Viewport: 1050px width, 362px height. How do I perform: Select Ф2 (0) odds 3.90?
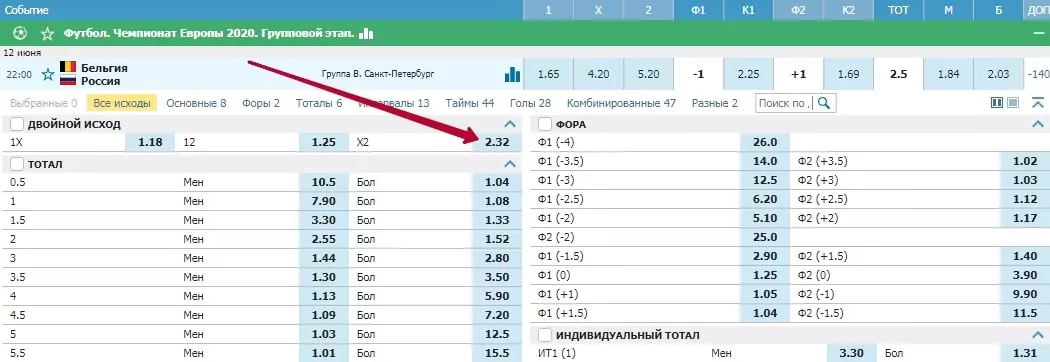point(1025,276)
